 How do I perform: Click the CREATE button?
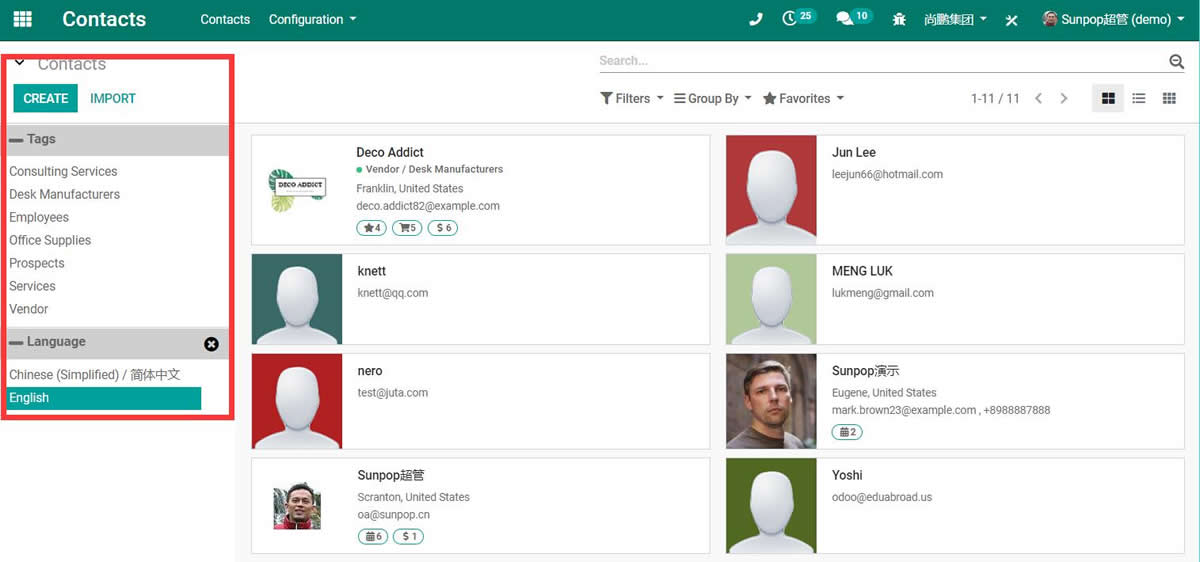tap(45, 98)
